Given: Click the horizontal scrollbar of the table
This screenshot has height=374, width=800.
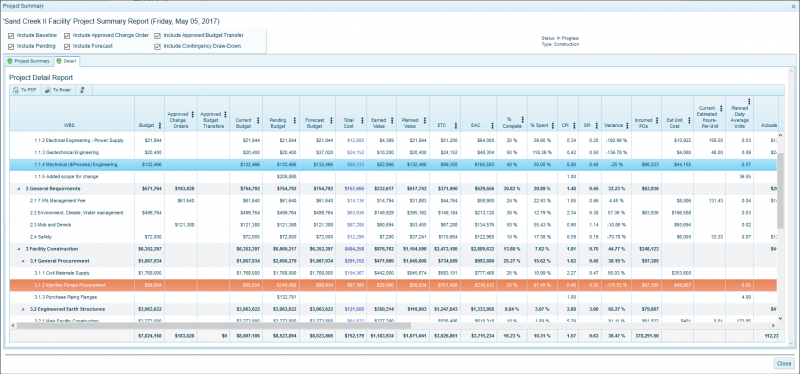Looking at the screenshot, I should [214, 325].
